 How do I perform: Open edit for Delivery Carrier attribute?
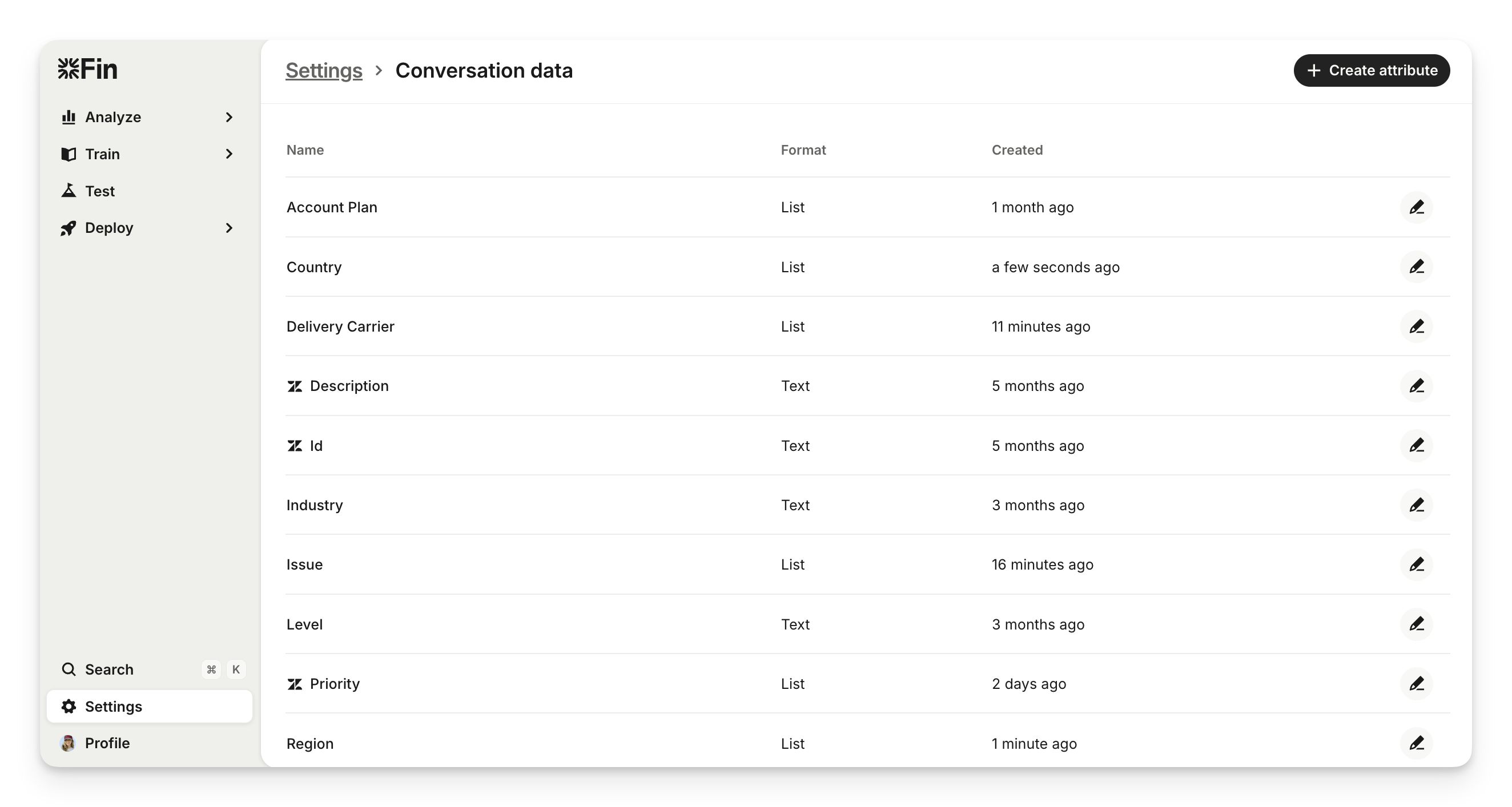tap(1416, 326)
